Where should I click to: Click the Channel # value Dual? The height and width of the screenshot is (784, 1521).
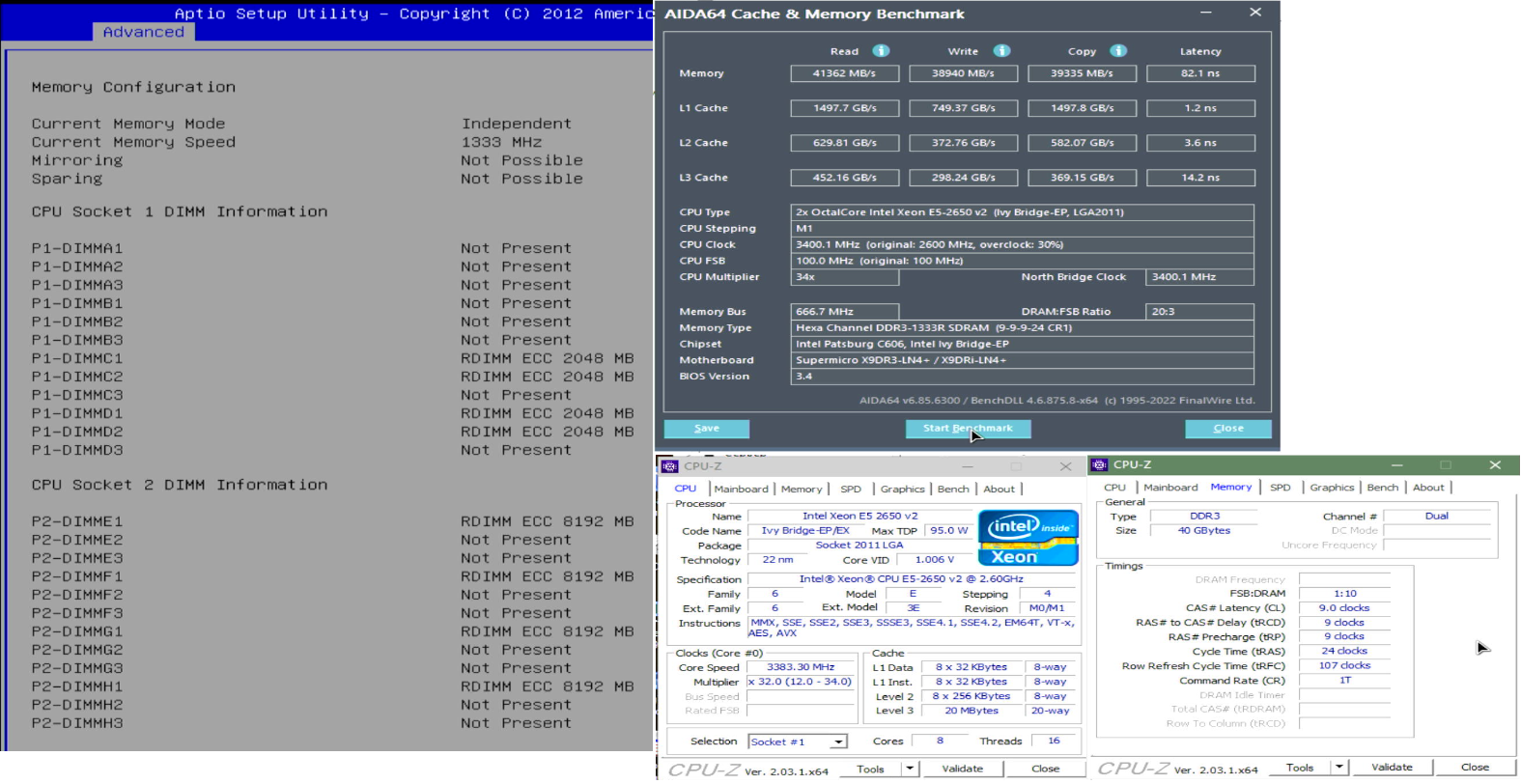1436,517
